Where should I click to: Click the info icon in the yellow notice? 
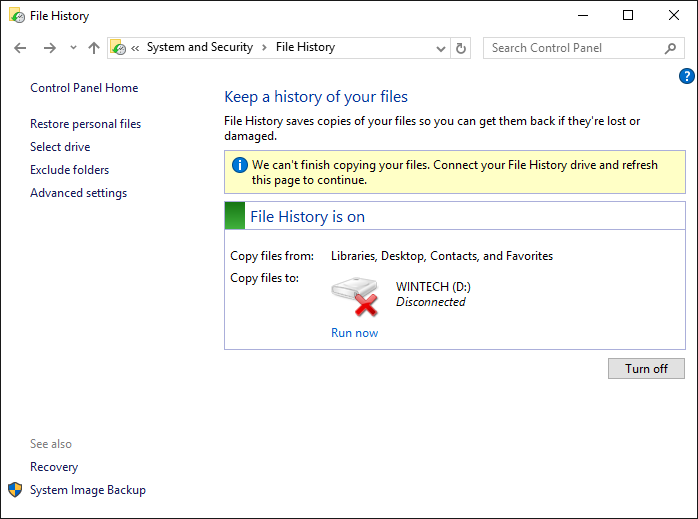pos(239,165)
